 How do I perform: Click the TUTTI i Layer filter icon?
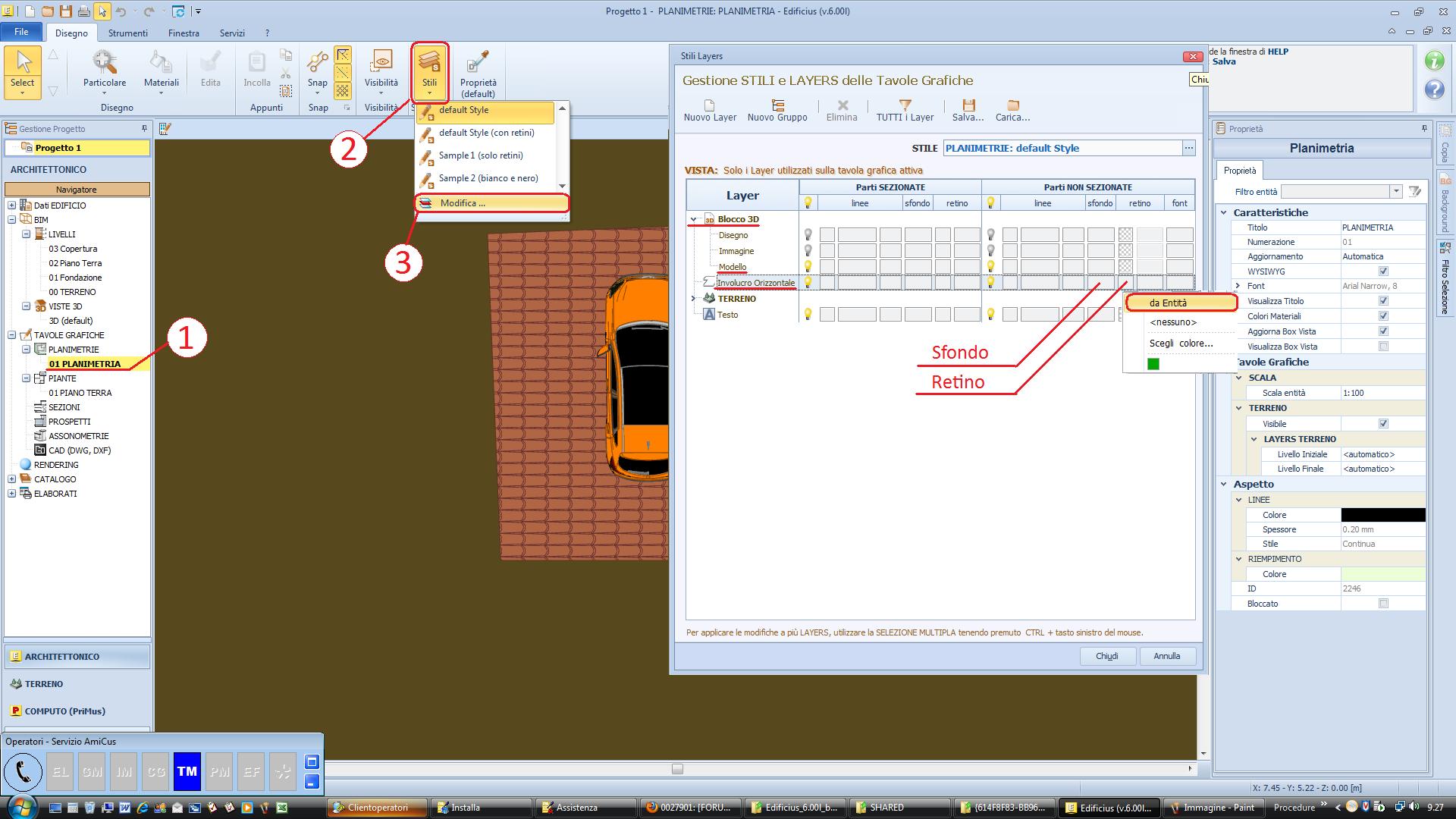click(x=905, y=105)
